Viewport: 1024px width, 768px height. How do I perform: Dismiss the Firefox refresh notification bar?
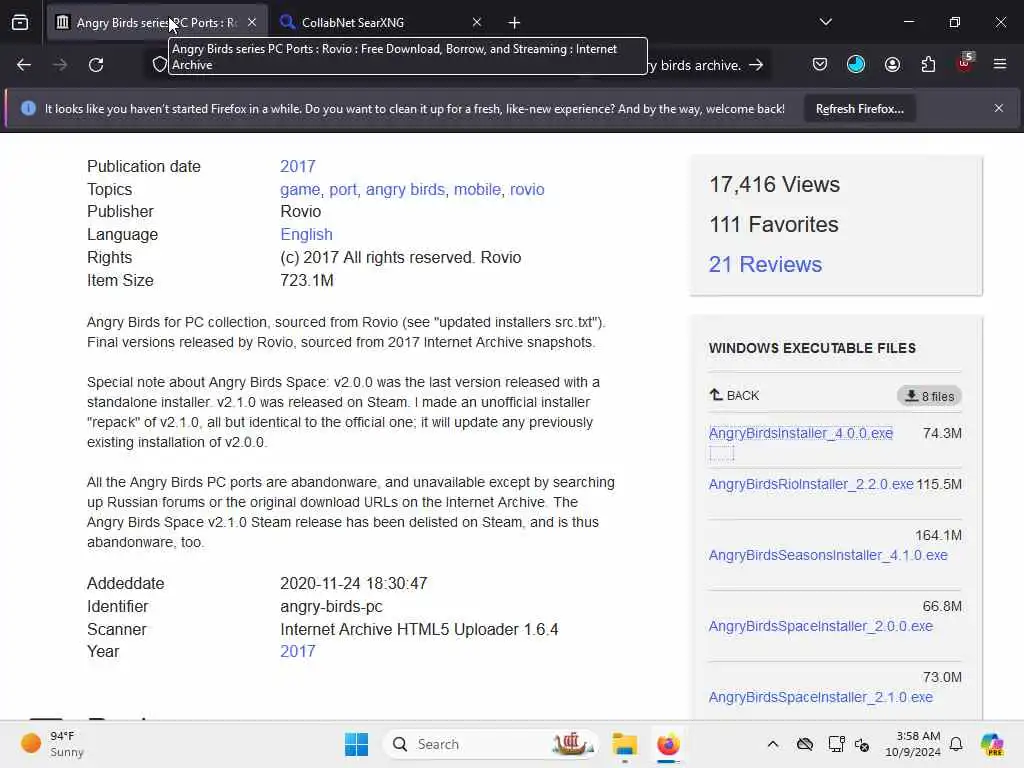(x=999, y=108)
